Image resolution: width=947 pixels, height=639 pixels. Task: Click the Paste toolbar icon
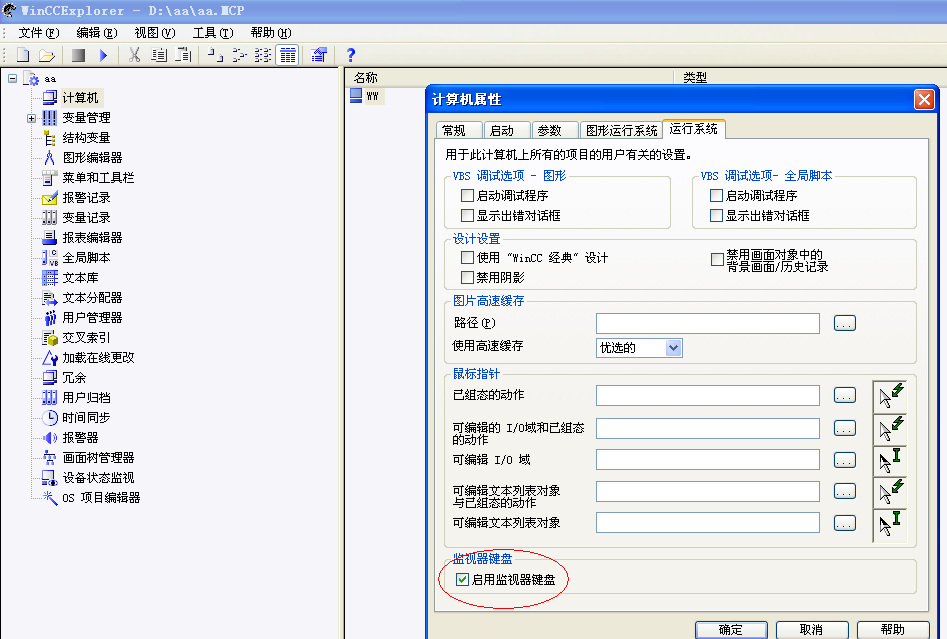pyautogui.click(x=183, y=55)
